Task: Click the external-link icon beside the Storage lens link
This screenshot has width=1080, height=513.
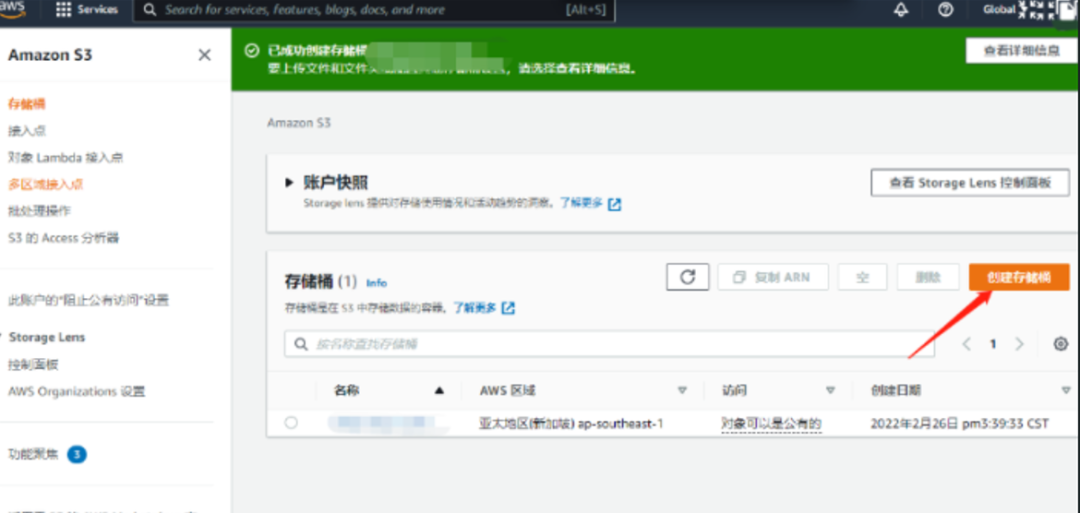Action: coord(614,205)
